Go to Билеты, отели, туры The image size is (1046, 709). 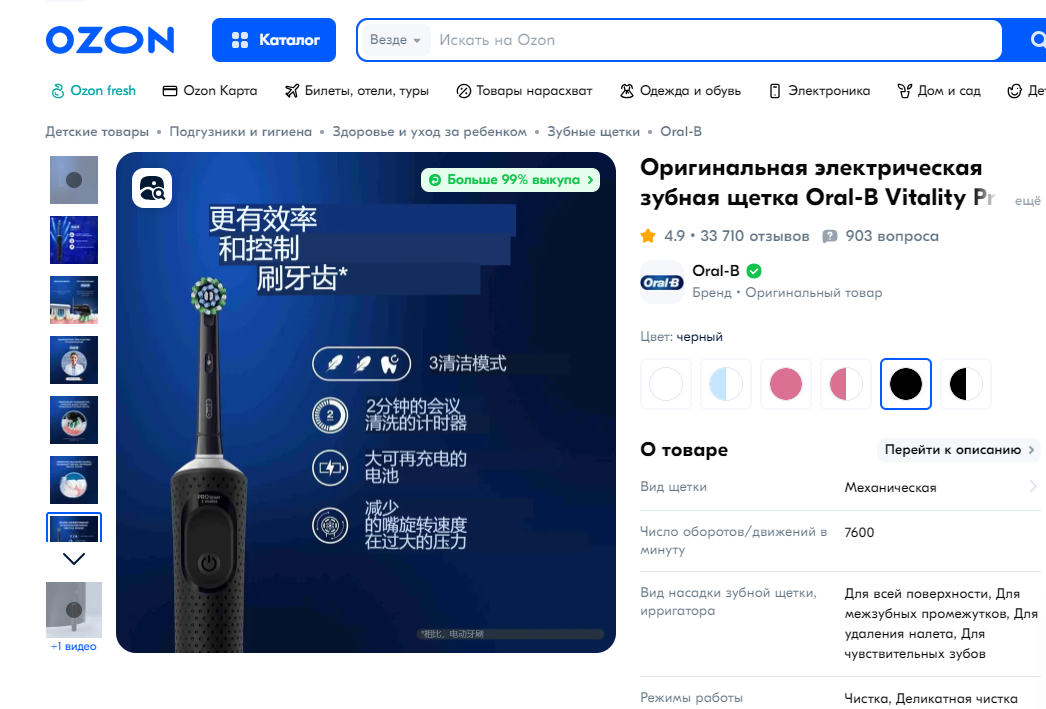point(357,91)
